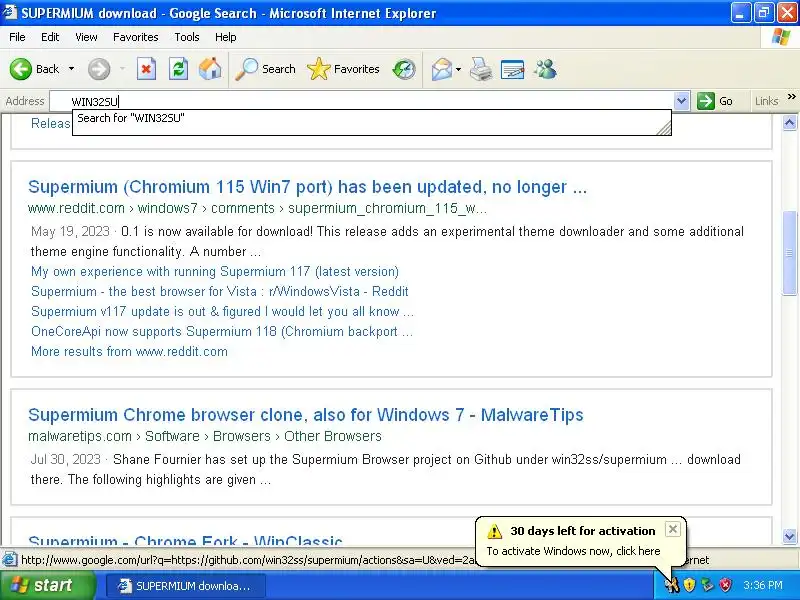Open the File menu

(17, 37)
